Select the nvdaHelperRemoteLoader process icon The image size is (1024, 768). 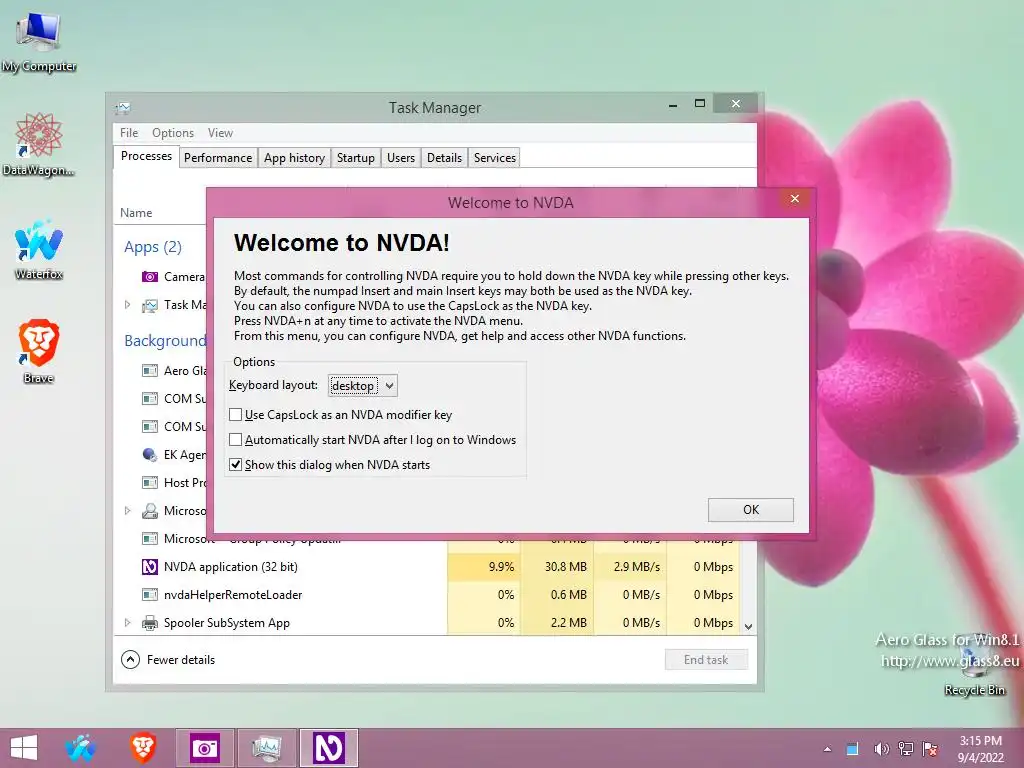[150, 595]
